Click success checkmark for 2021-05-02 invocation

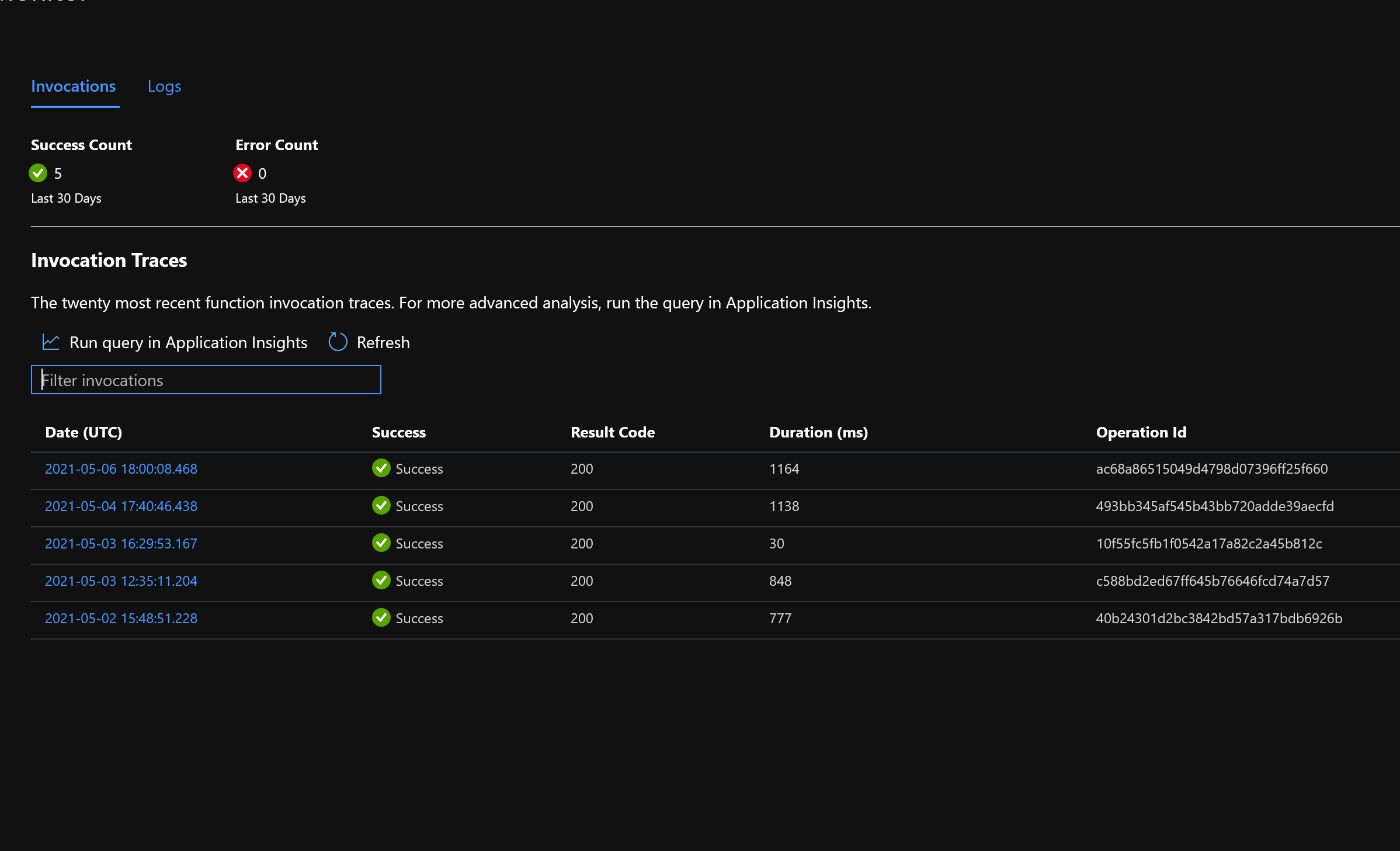[x=381, y=618]
